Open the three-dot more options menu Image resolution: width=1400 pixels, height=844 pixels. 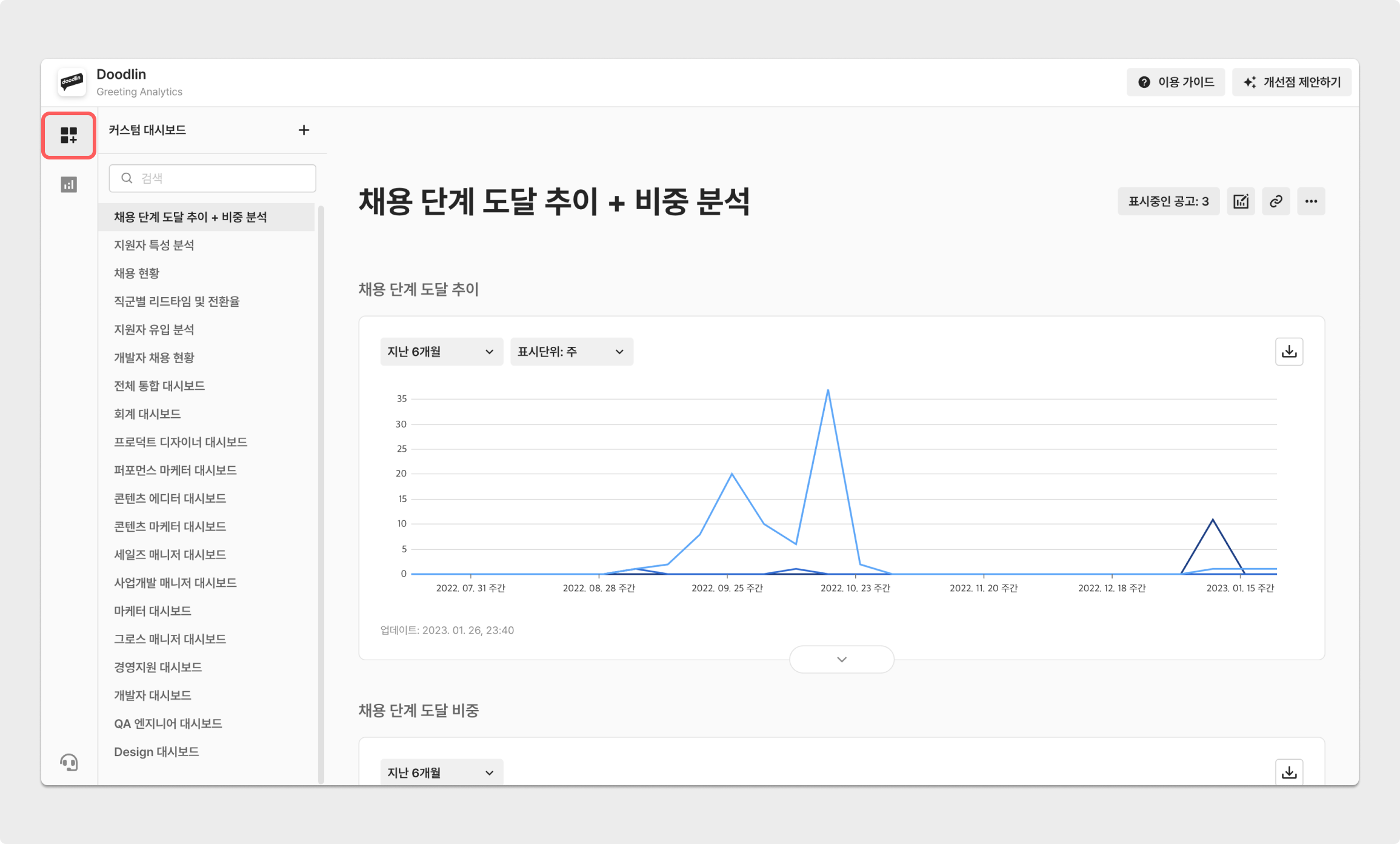click(1311, 201)
